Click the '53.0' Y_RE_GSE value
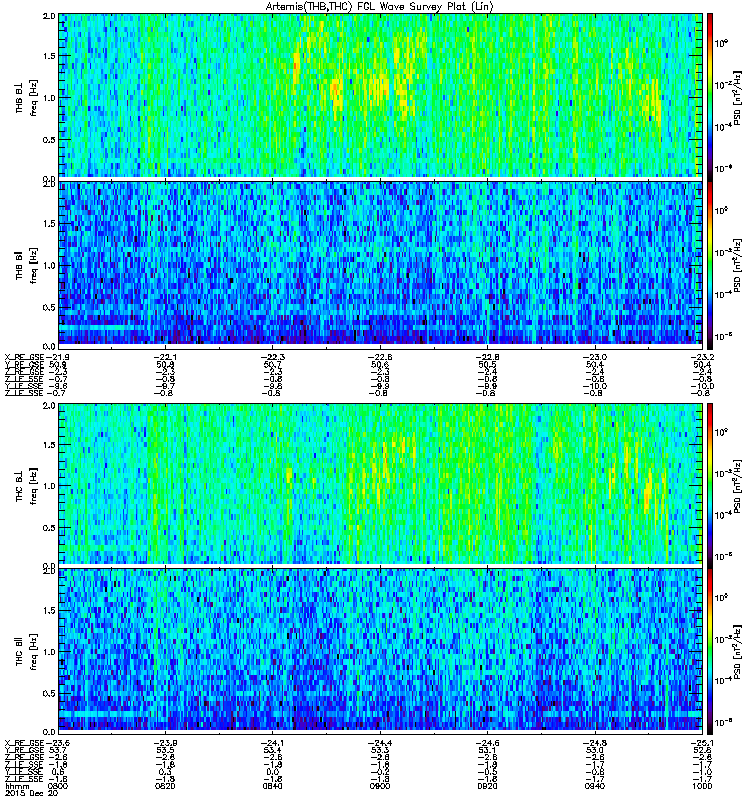This screenshot has width=750, height=800. [594, 750]
